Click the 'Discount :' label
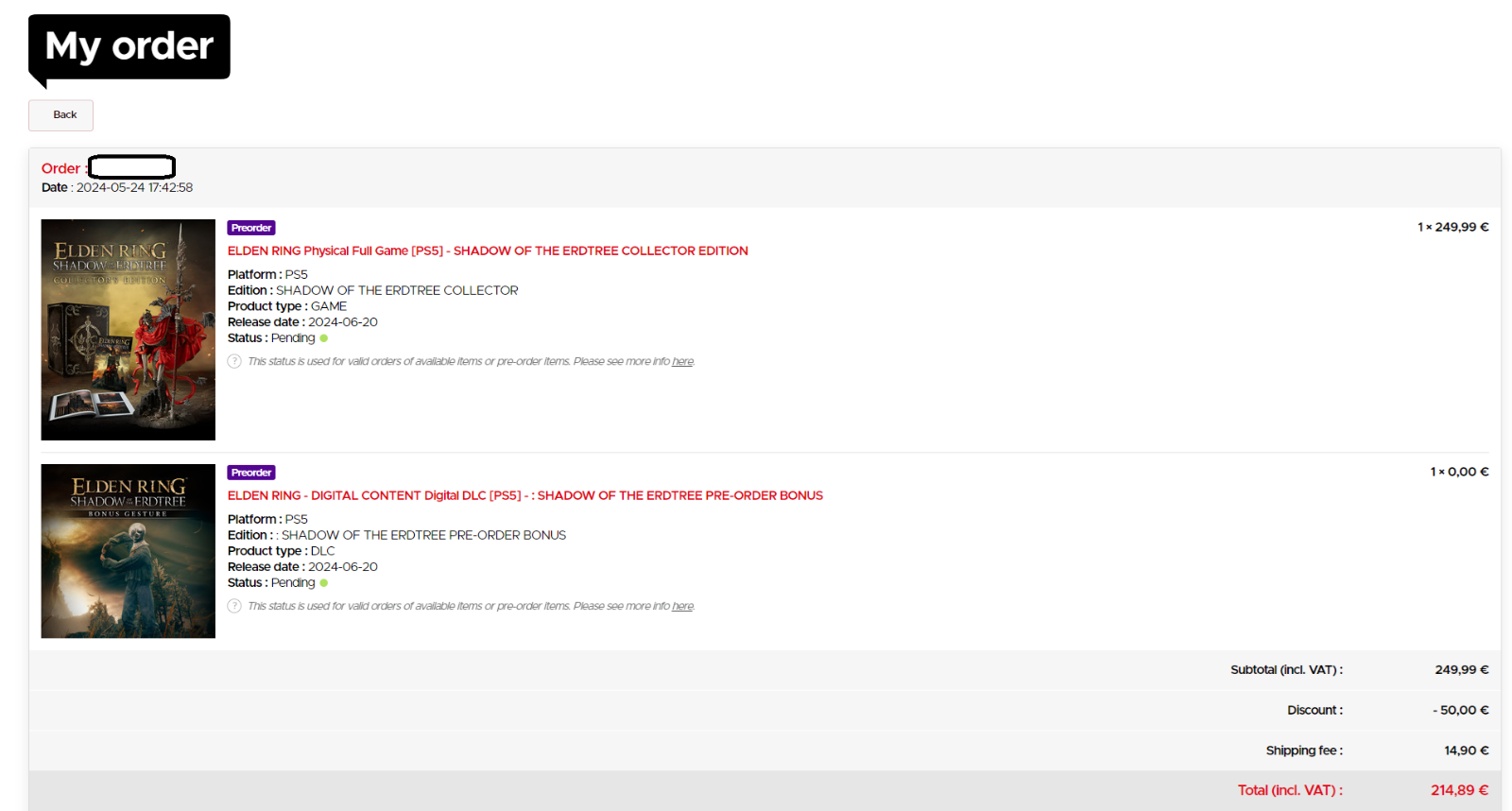This screenshot has height=811, width=1512. pos(1314,710)
